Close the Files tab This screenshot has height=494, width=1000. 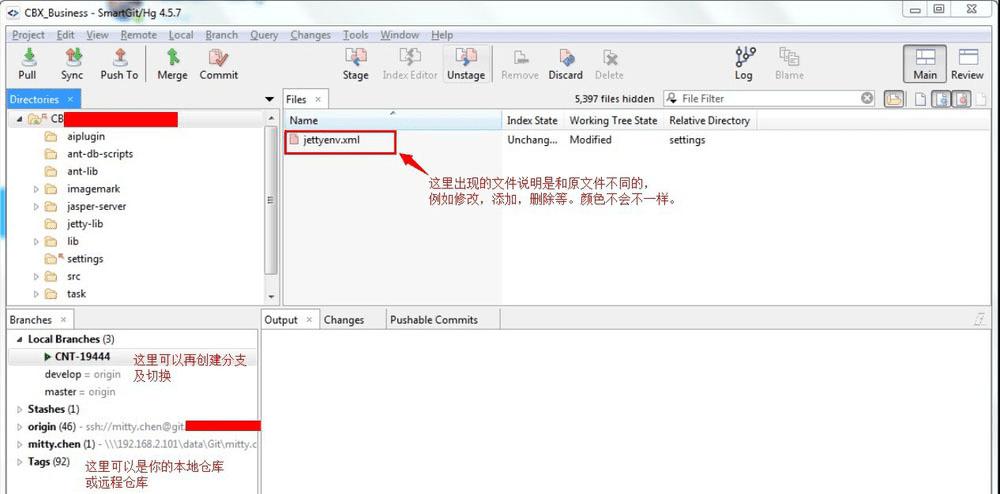pyautogui.click(x=318, y=99)
